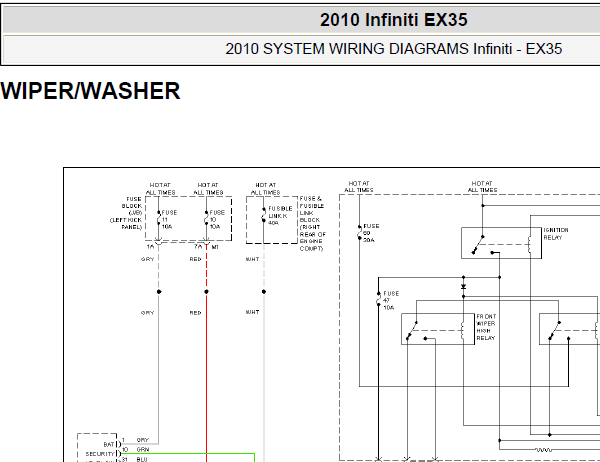Click the 'ORN' wire color label
Viewport: 600px width, 462px height.
click(x=142, y=449)
